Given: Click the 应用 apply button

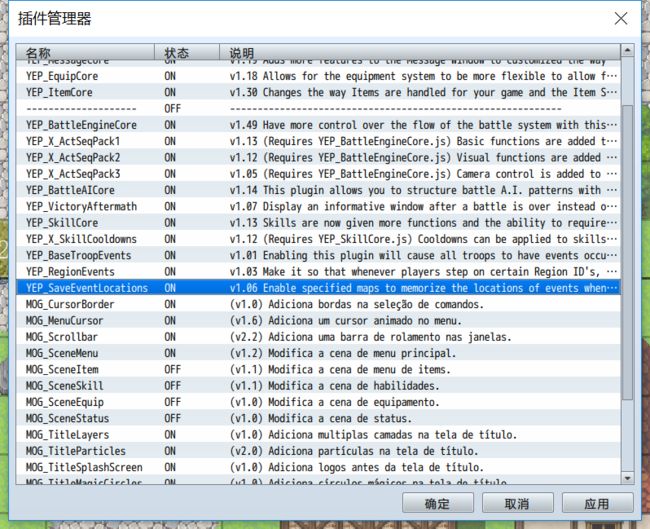Looking at the screenshot, I should 597,503.
